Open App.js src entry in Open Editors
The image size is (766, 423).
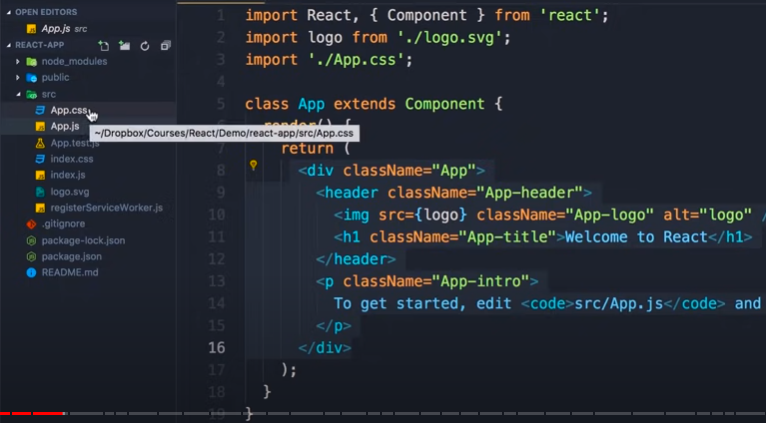(64, 29)
